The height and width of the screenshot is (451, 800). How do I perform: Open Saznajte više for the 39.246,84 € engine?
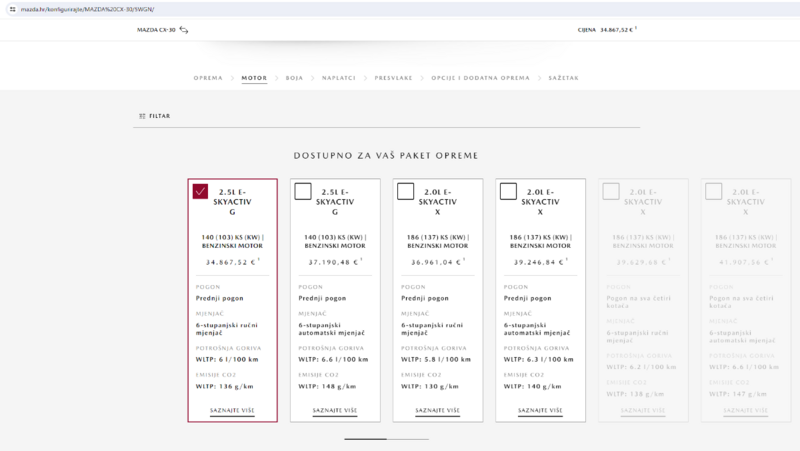(540, 410)
